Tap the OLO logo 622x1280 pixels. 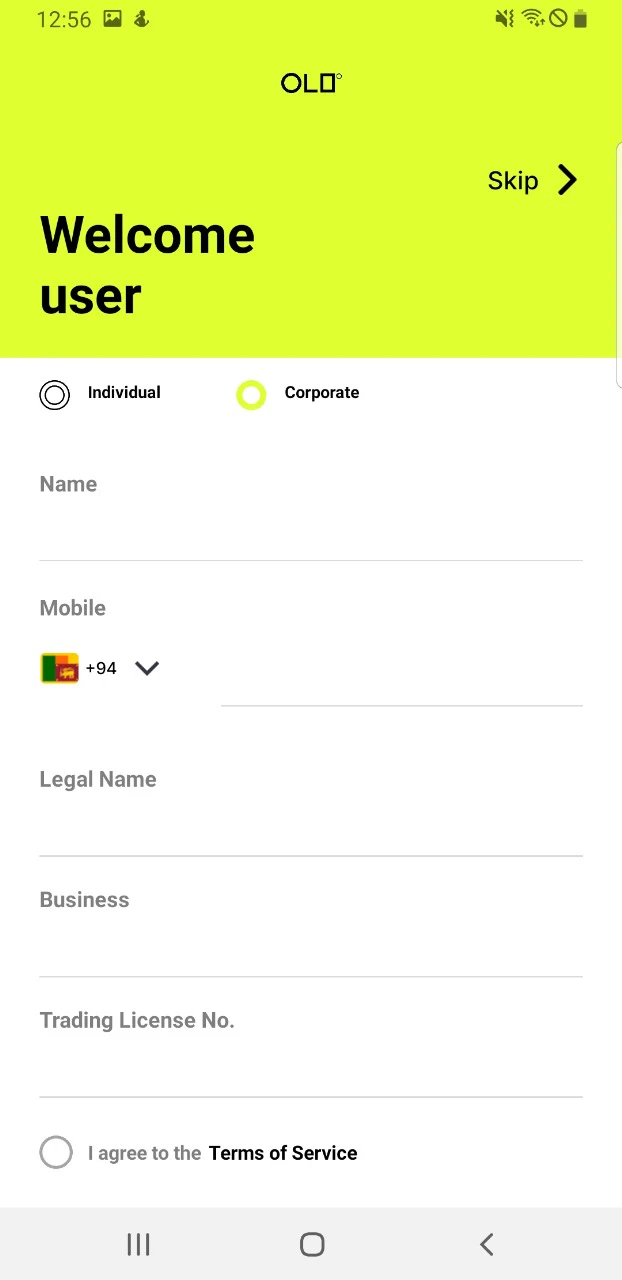[311, 83]
